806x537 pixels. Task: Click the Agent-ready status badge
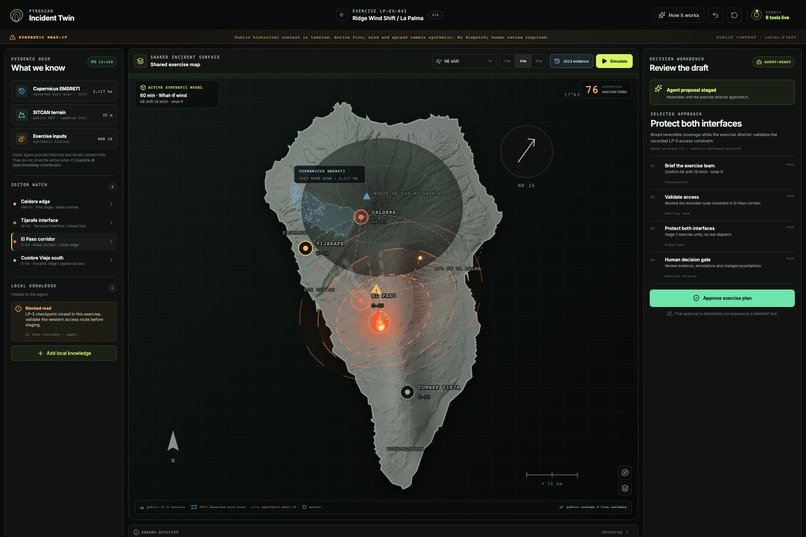[774, 62]
